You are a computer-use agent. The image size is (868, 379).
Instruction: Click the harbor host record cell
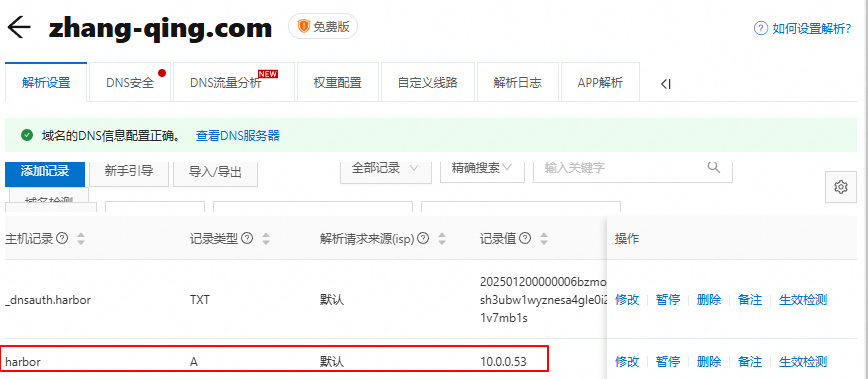(x=23, y=362)
